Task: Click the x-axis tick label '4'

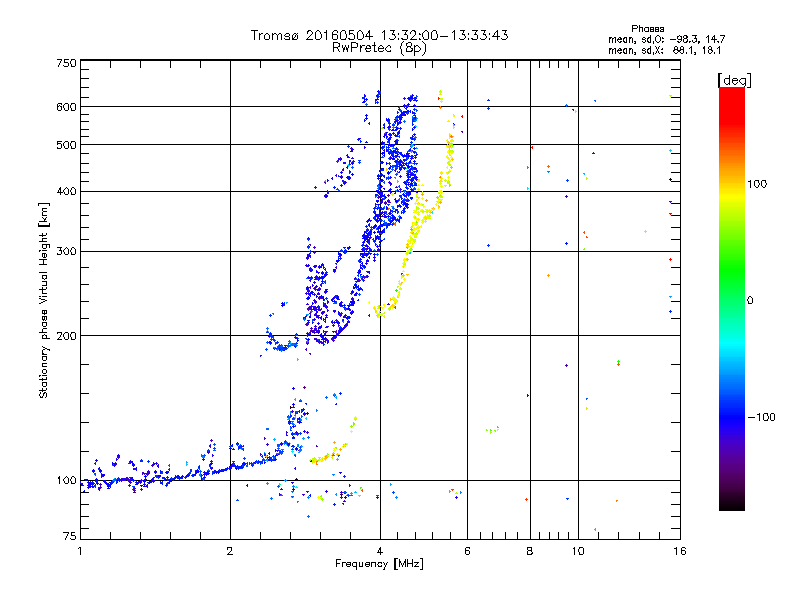Action: [380, 551]
